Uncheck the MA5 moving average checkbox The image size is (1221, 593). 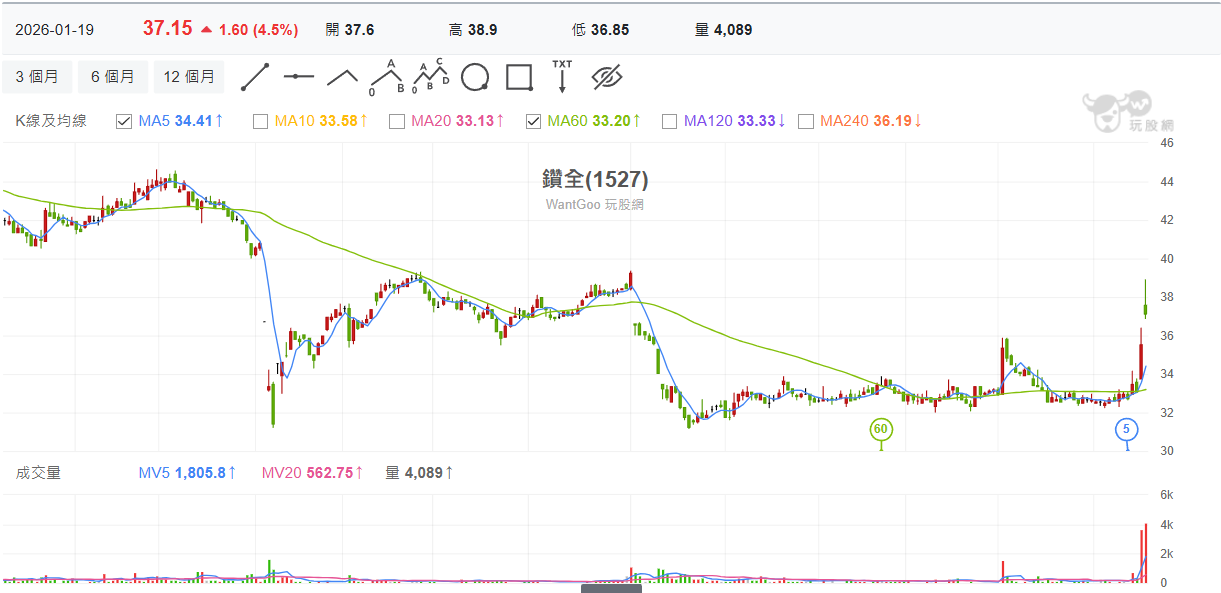coord(124,121)
